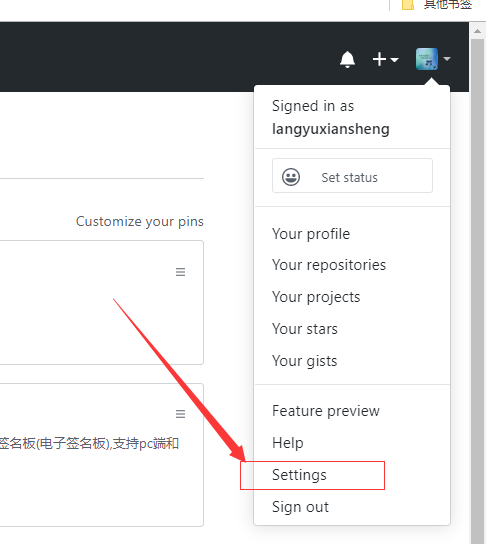486x544 pixels.
Task: Click the first pinned card's drag handle
Action: 180,272
